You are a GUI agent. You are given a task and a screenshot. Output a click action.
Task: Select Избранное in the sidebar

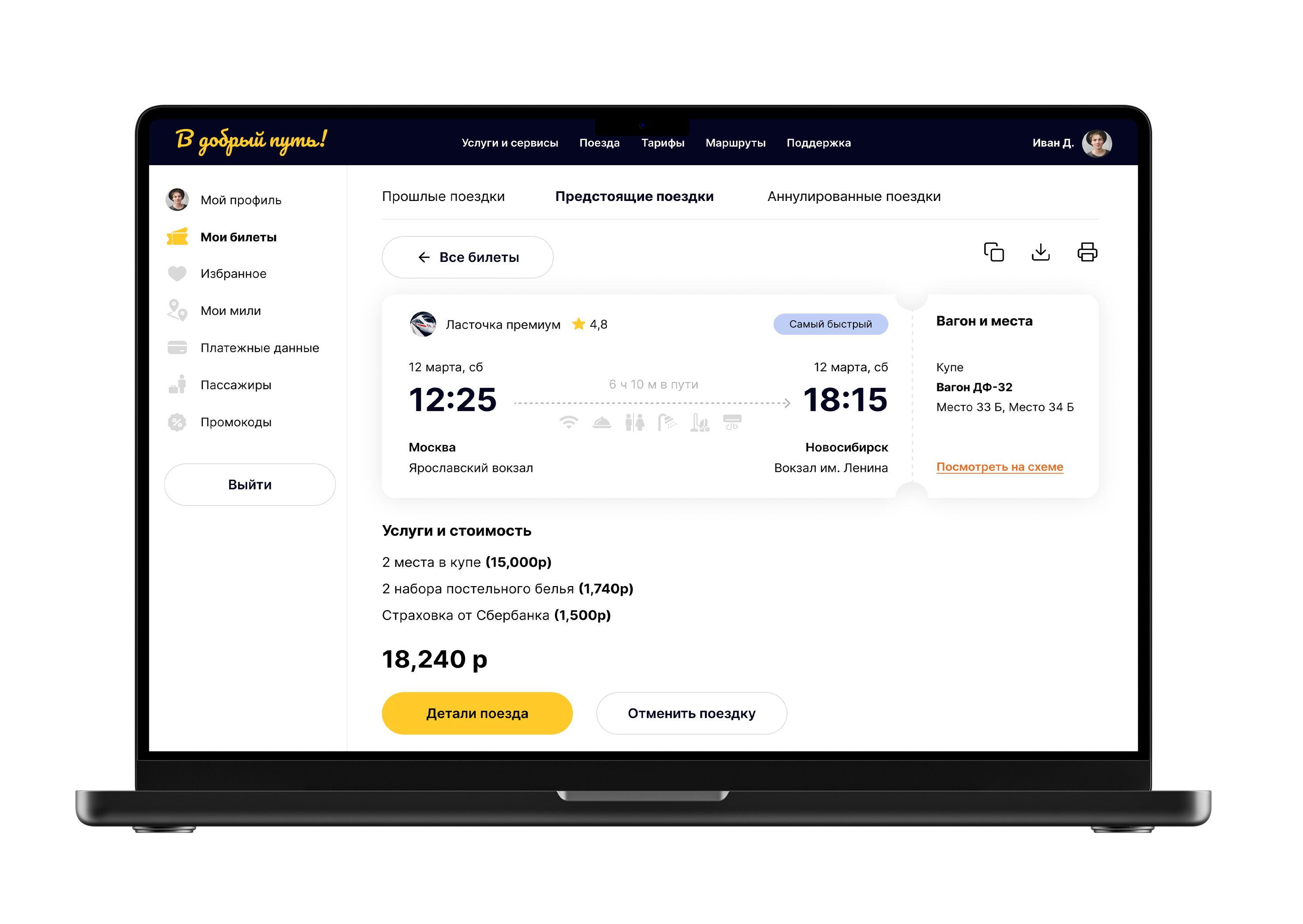point(233,274)
